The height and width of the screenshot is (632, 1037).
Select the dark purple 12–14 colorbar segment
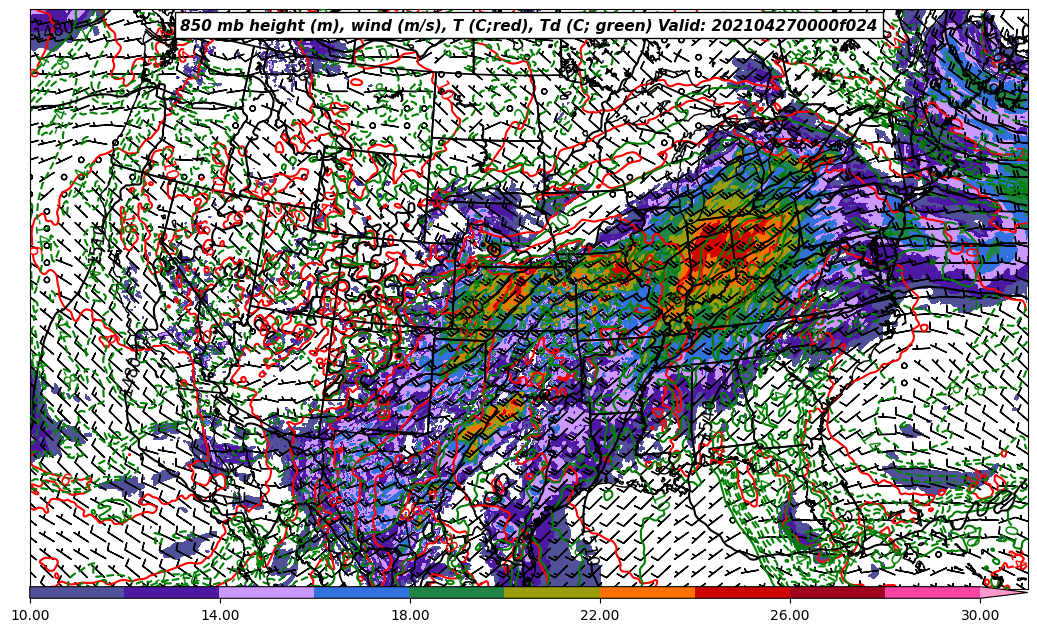(172, 592)
